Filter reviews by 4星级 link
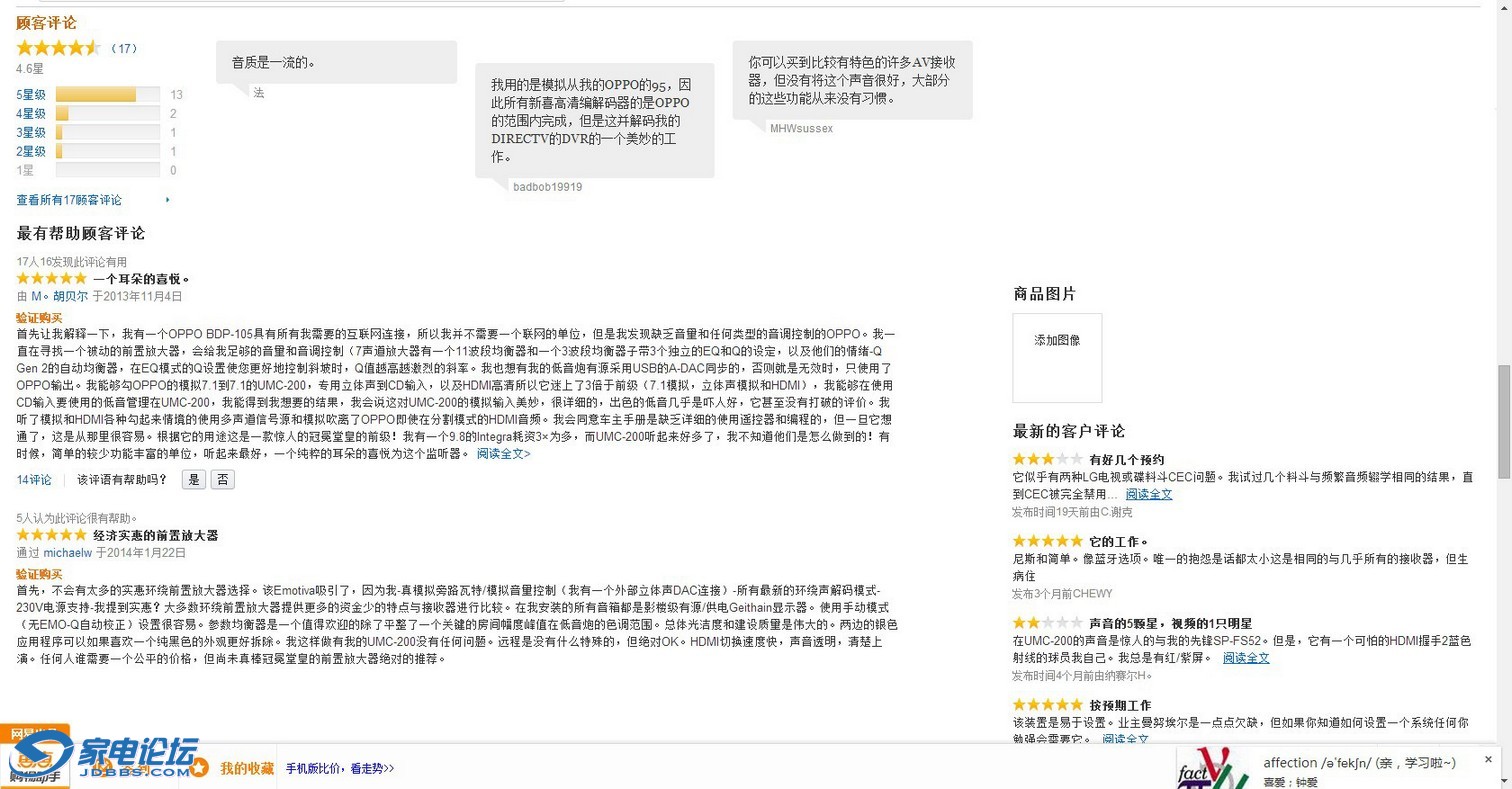The image size is (1512, 789). [x=31, y=114]
